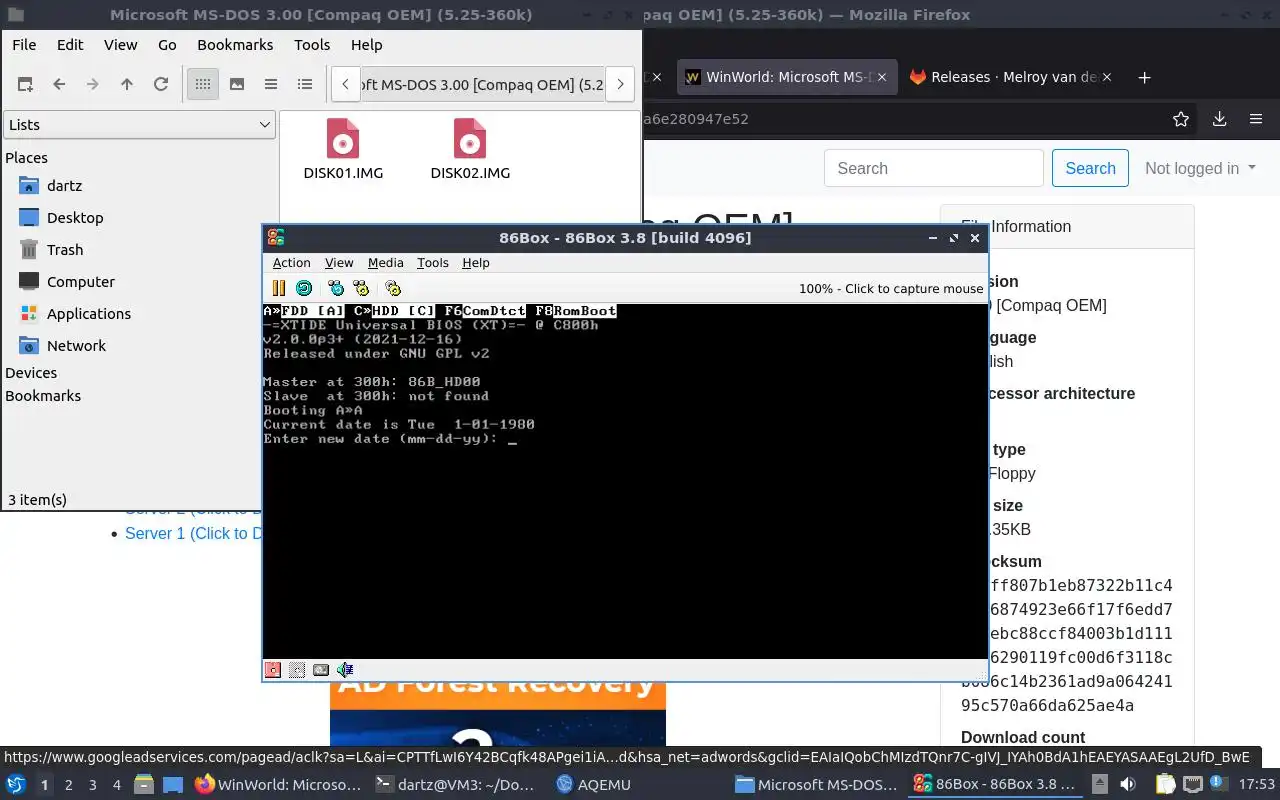The image size is (1280, 800).
Task: Click hard disk status icon in 86Box
Action: click(x=321, y=670)
